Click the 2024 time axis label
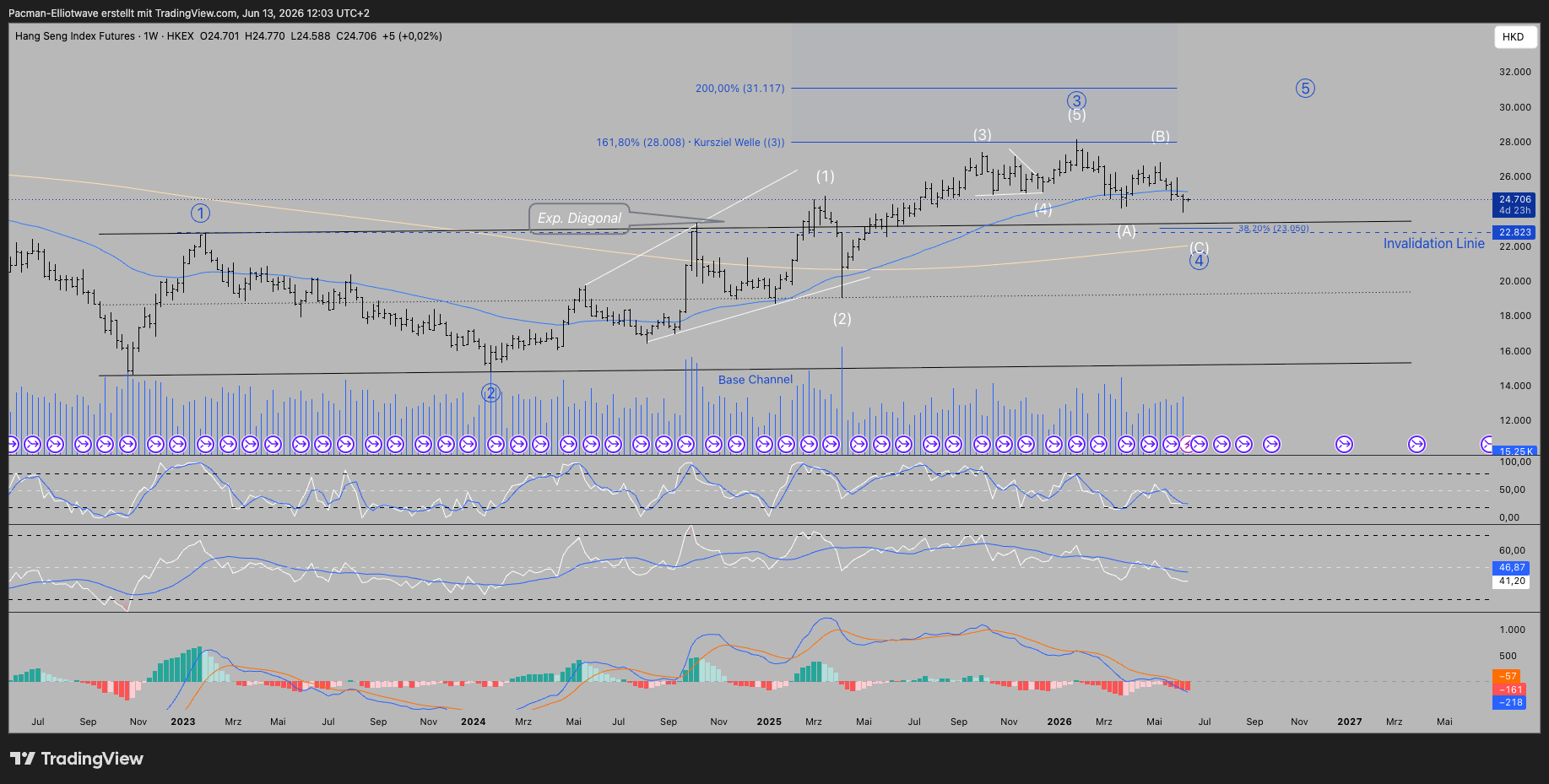The width and height of the screenshot is (1549, 784). (473, 722)
